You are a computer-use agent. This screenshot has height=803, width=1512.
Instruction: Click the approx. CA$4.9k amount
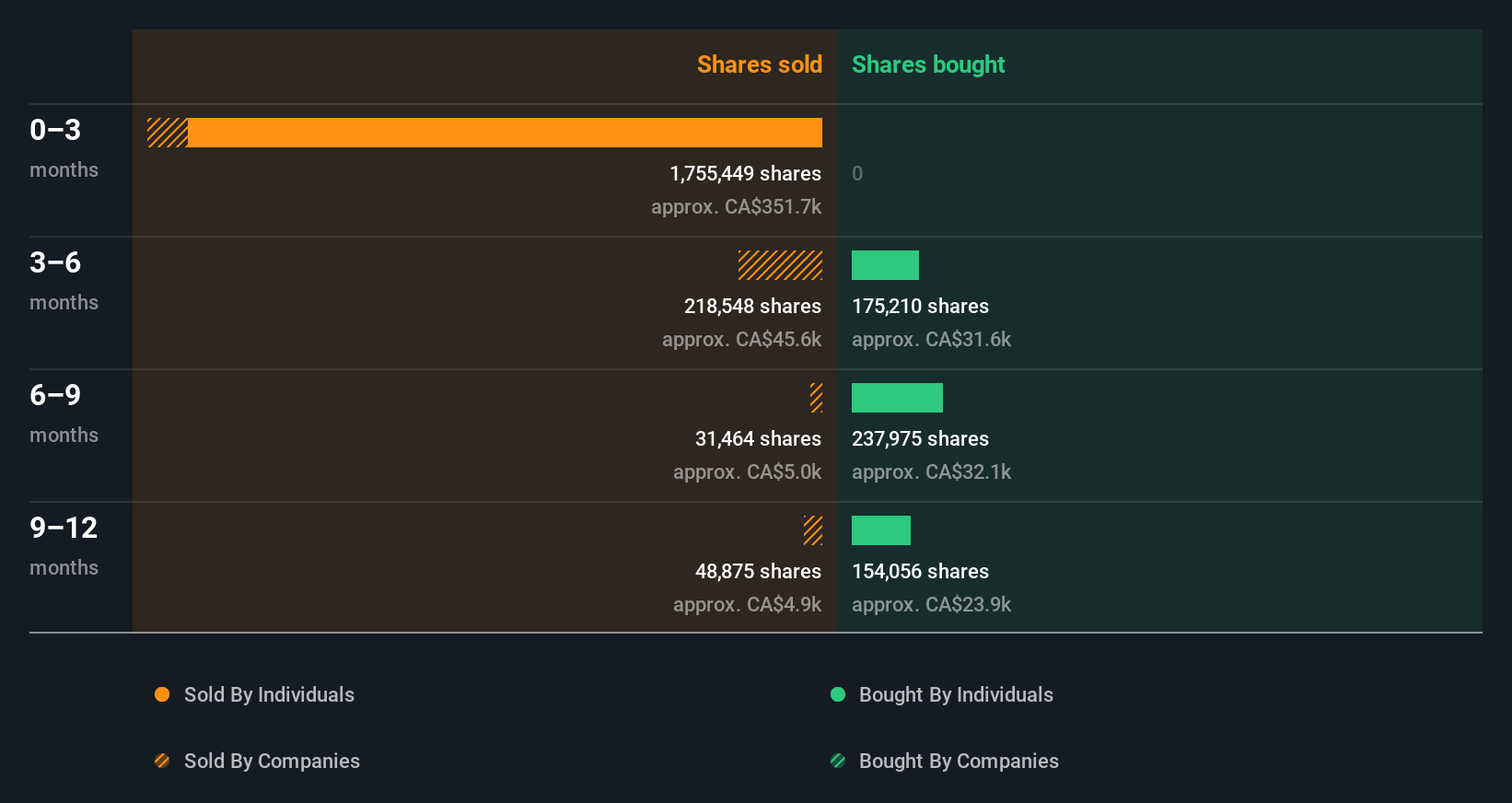(x=747, y=605)
